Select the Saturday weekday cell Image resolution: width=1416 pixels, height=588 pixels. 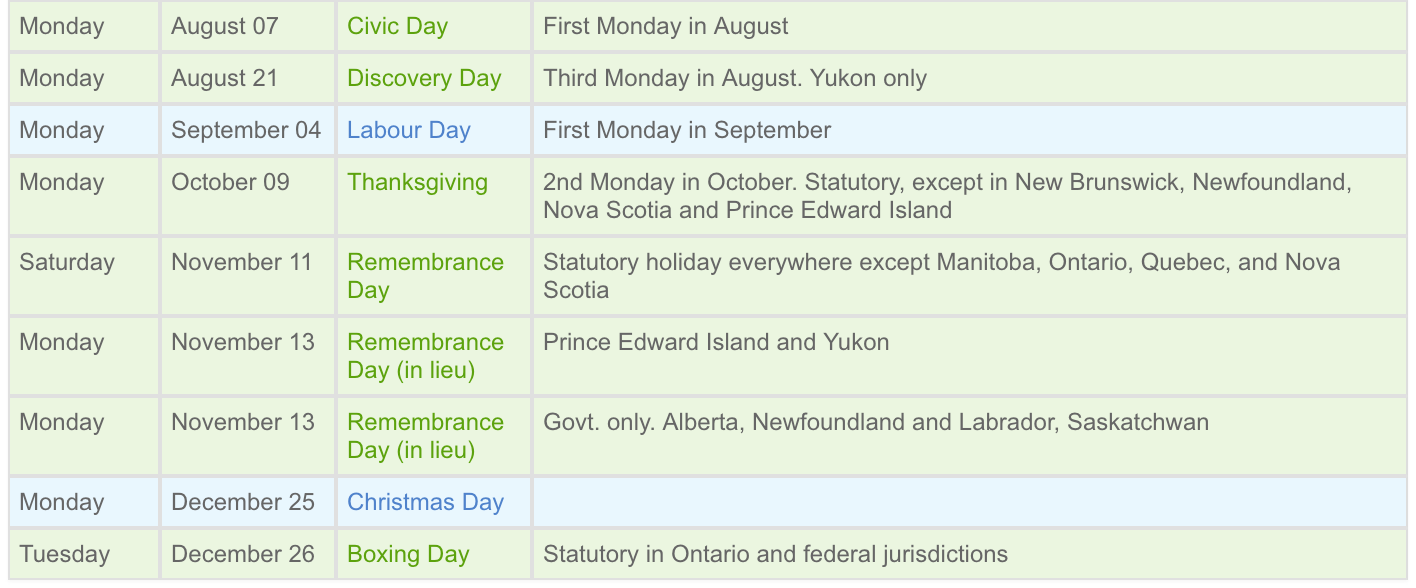pyautogui.click(x=67, y=262)
